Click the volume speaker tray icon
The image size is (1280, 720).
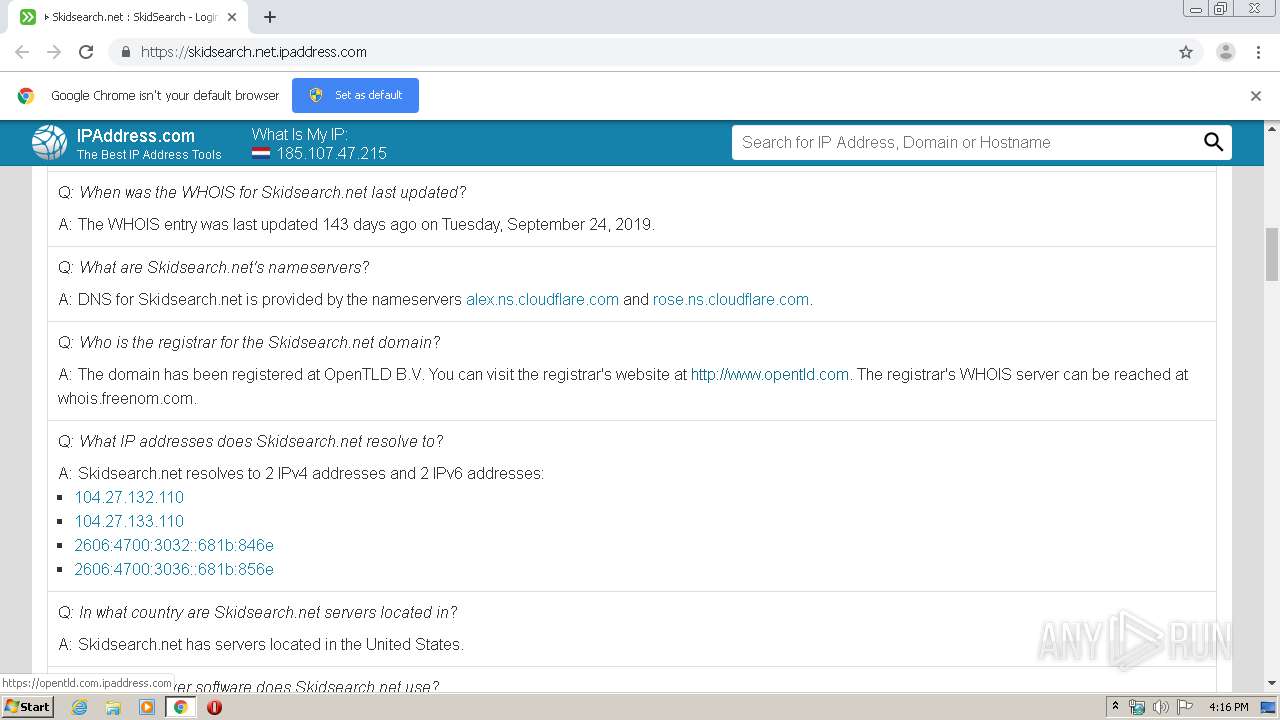coord(1160,707)
